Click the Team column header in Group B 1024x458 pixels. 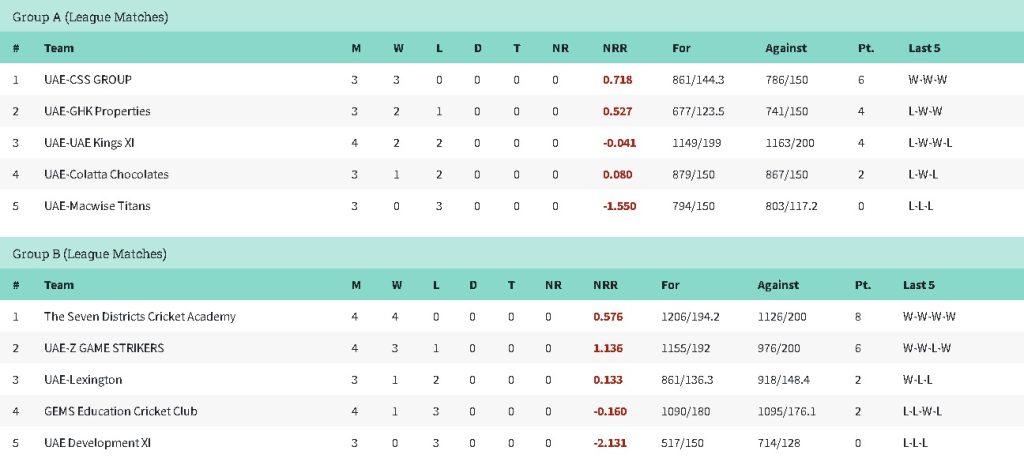coord(59,285)
